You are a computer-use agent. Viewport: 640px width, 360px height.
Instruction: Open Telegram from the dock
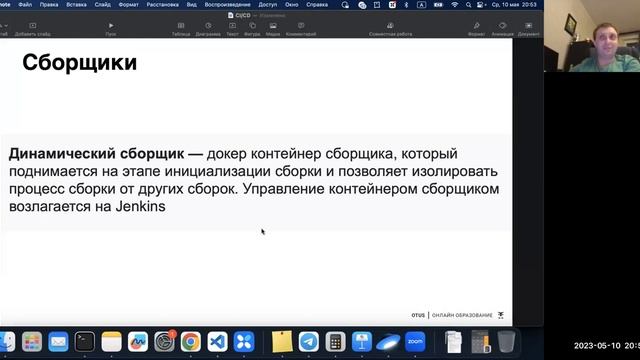[x=309, y=341]
